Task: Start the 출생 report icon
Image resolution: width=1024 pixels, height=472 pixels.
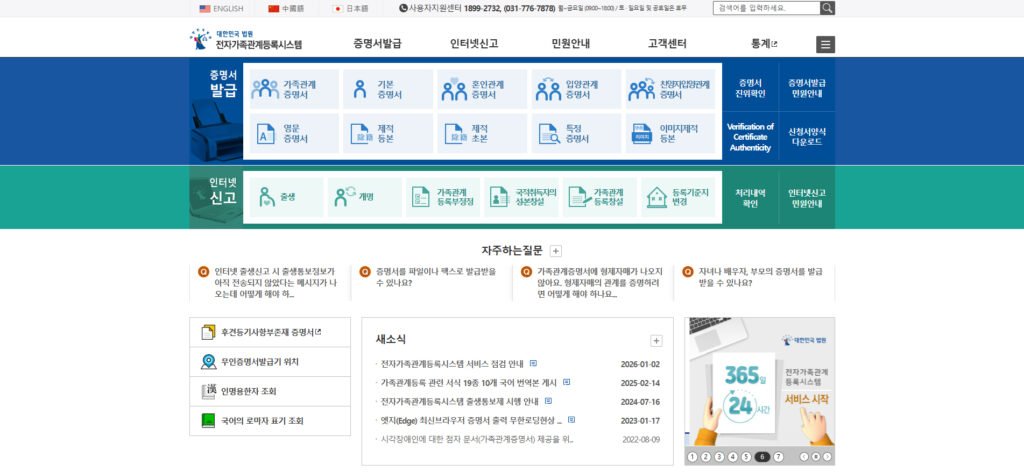Action: (x=267, y=197)
